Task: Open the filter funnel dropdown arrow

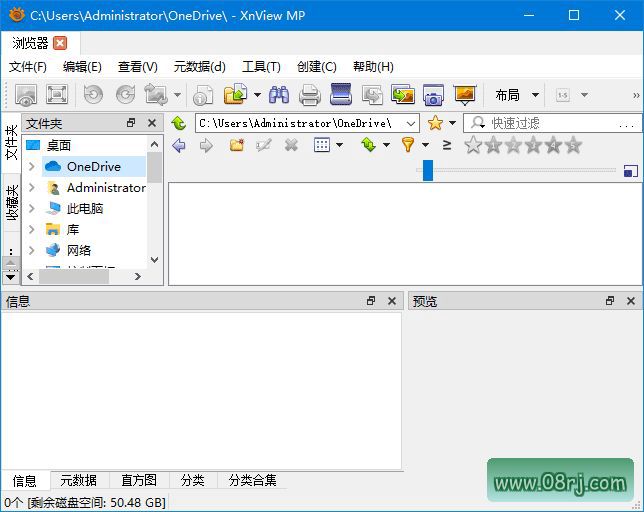Action: (x=426, y=145)
